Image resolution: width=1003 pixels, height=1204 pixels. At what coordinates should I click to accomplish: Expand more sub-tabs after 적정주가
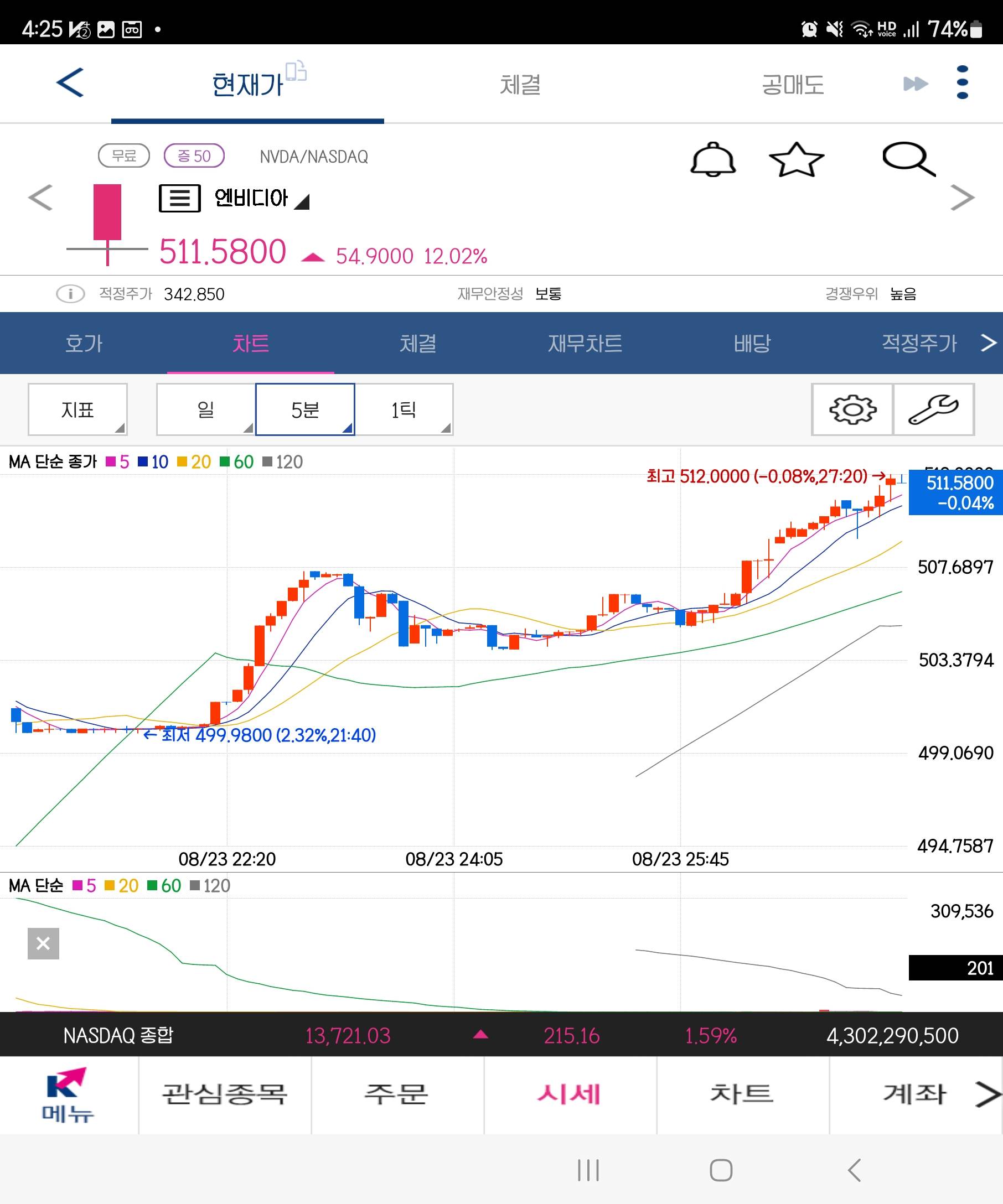tap(988, 343)
